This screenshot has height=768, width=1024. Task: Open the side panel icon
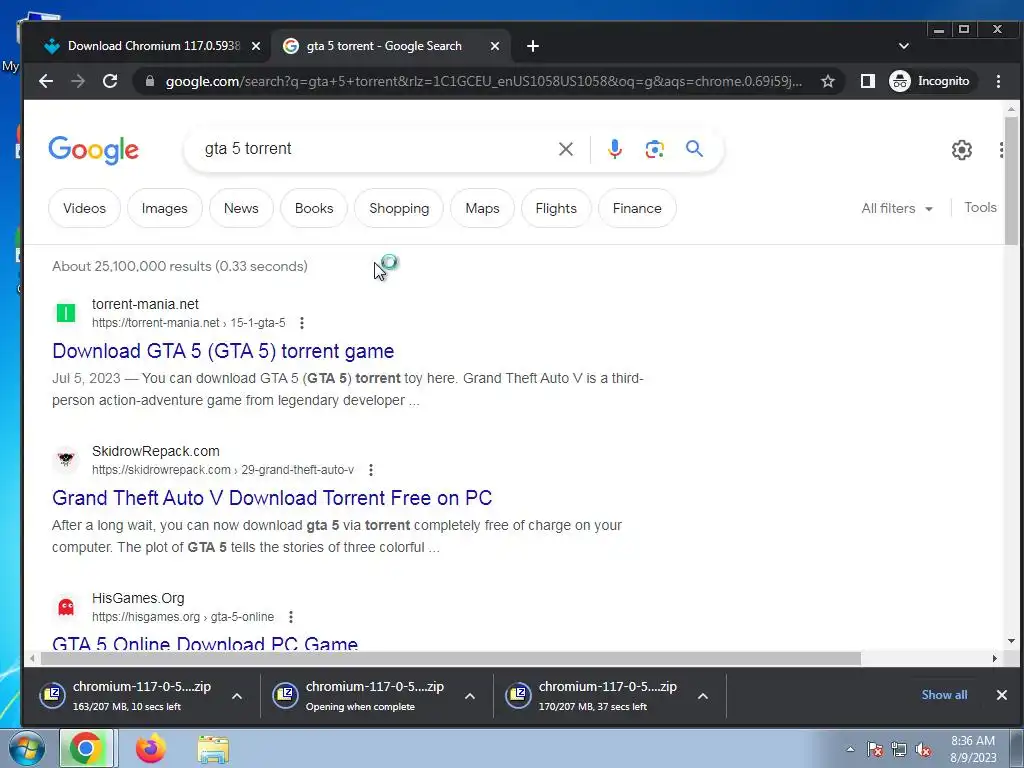click(x=867, y=81)
